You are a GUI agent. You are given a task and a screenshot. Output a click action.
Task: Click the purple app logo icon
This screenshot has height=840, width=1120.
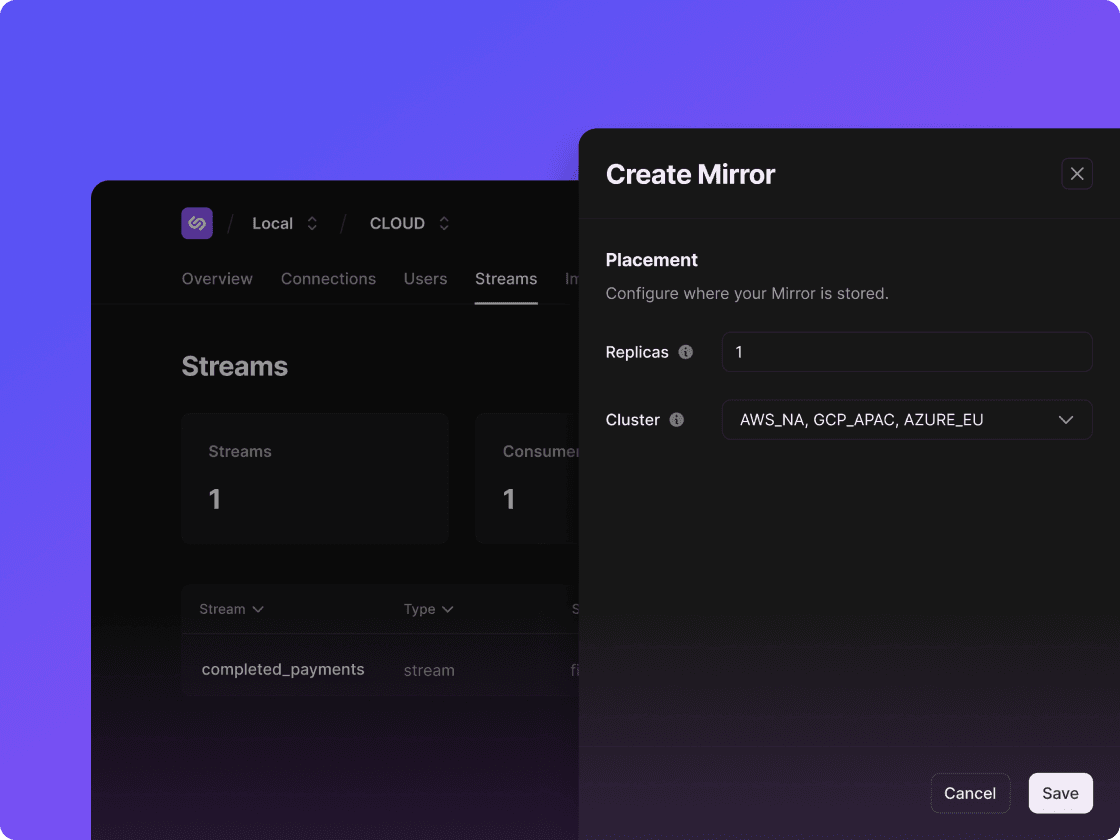[x=197, y=224]
